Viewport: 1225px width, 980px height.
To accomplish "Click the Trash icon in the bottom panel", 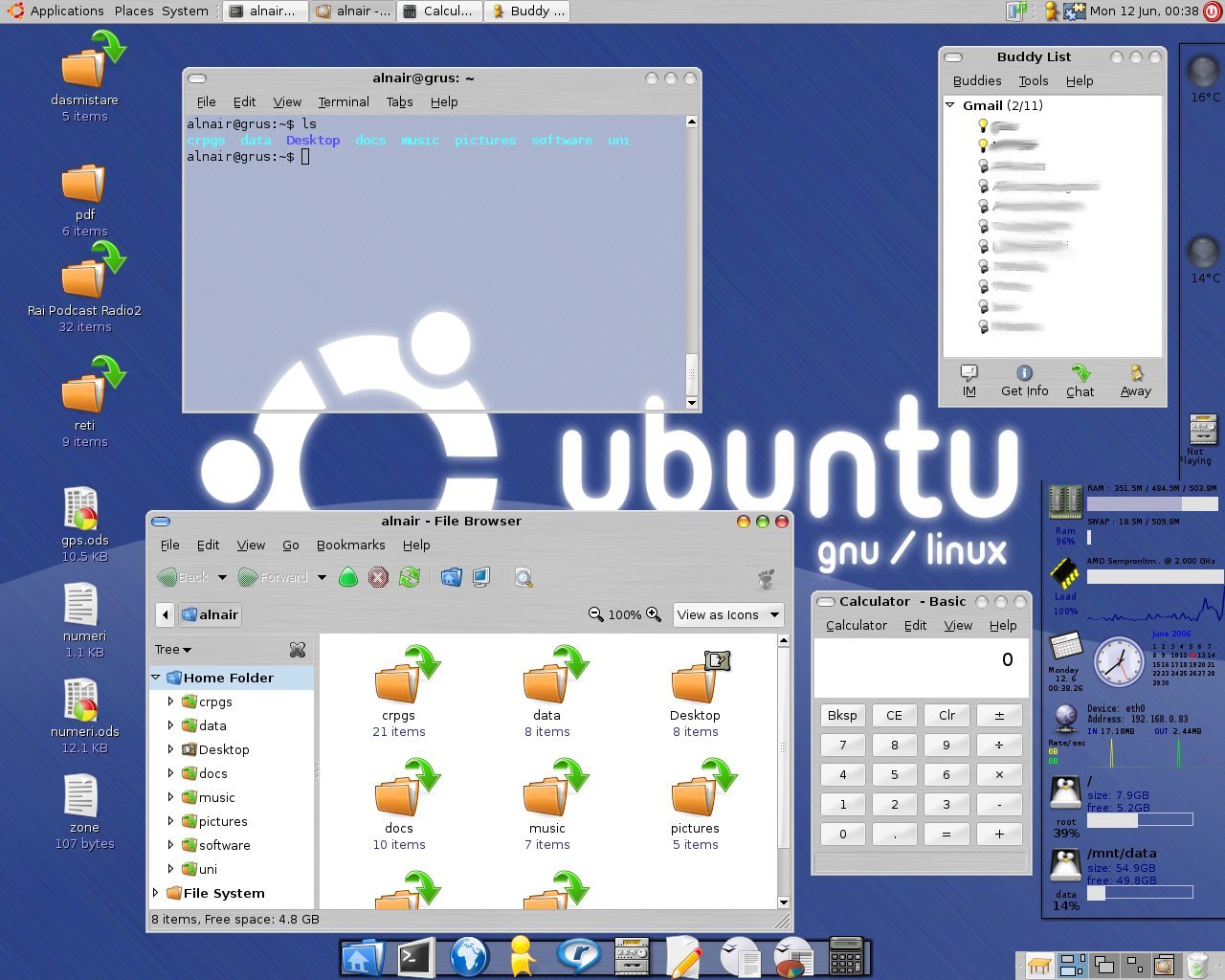I will click(1197, 964).
